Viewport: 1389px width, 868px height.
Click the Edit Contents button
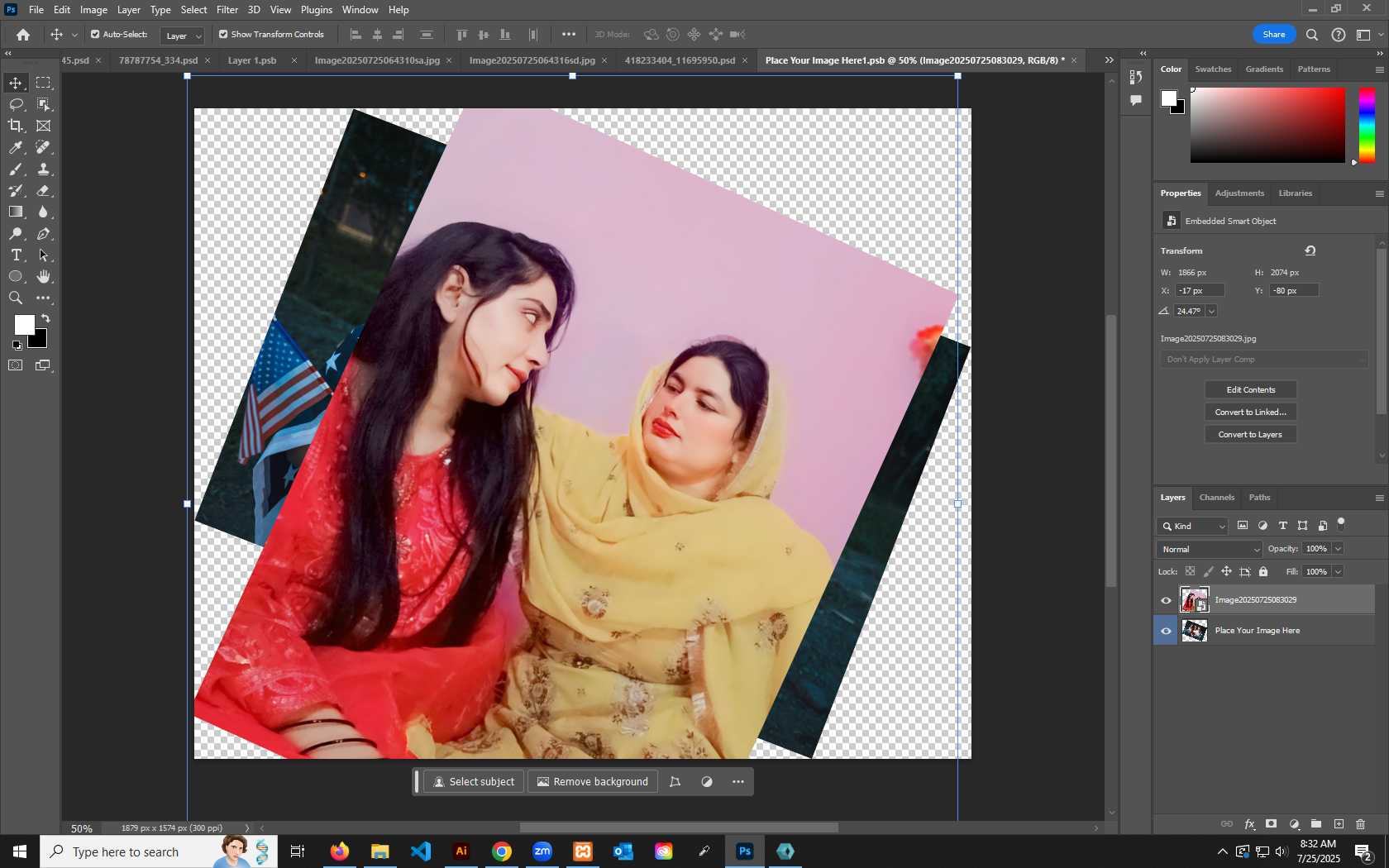pos(1250,389)
